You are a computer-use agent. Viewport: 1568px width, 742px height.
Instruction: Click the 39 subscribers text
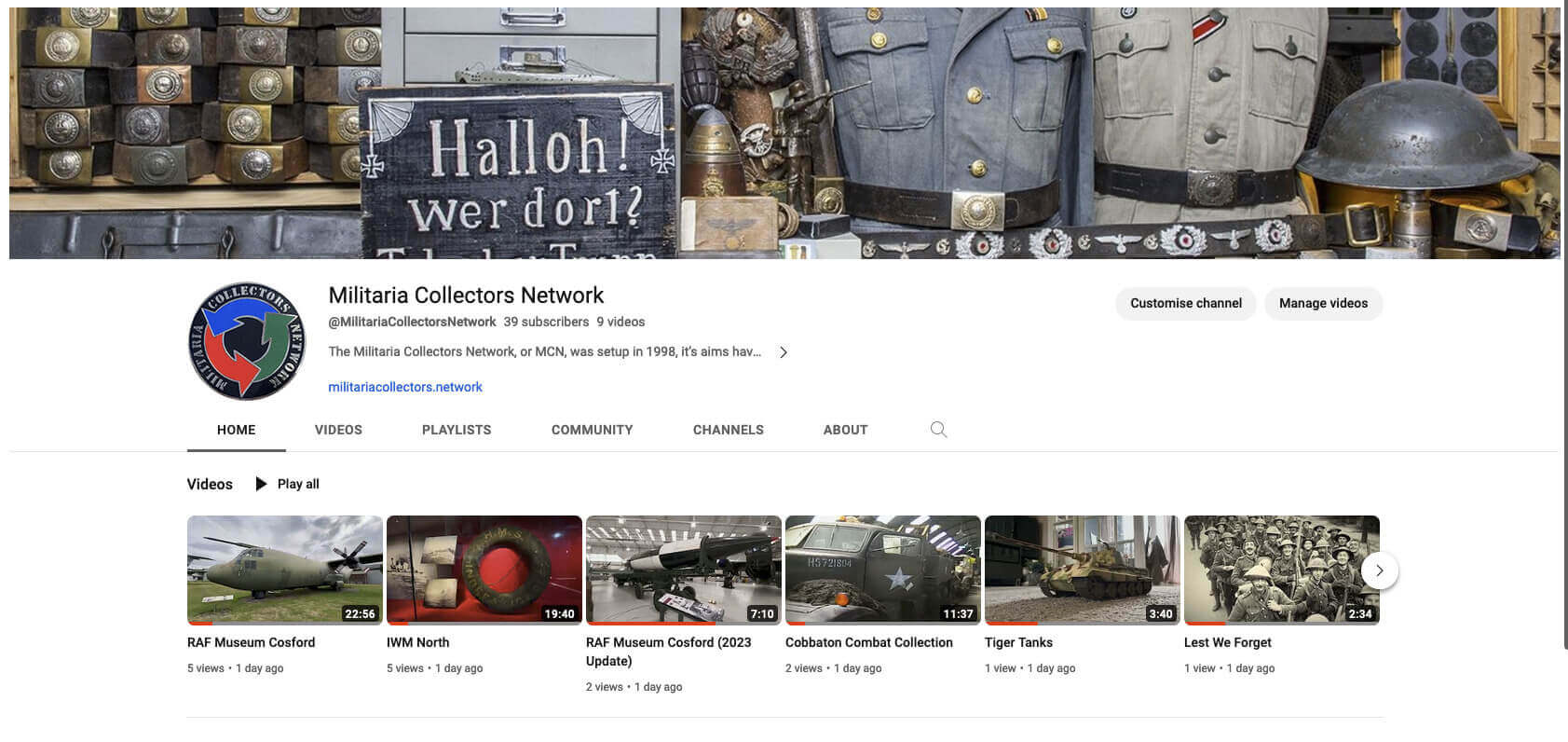click(x=547, y=322)
